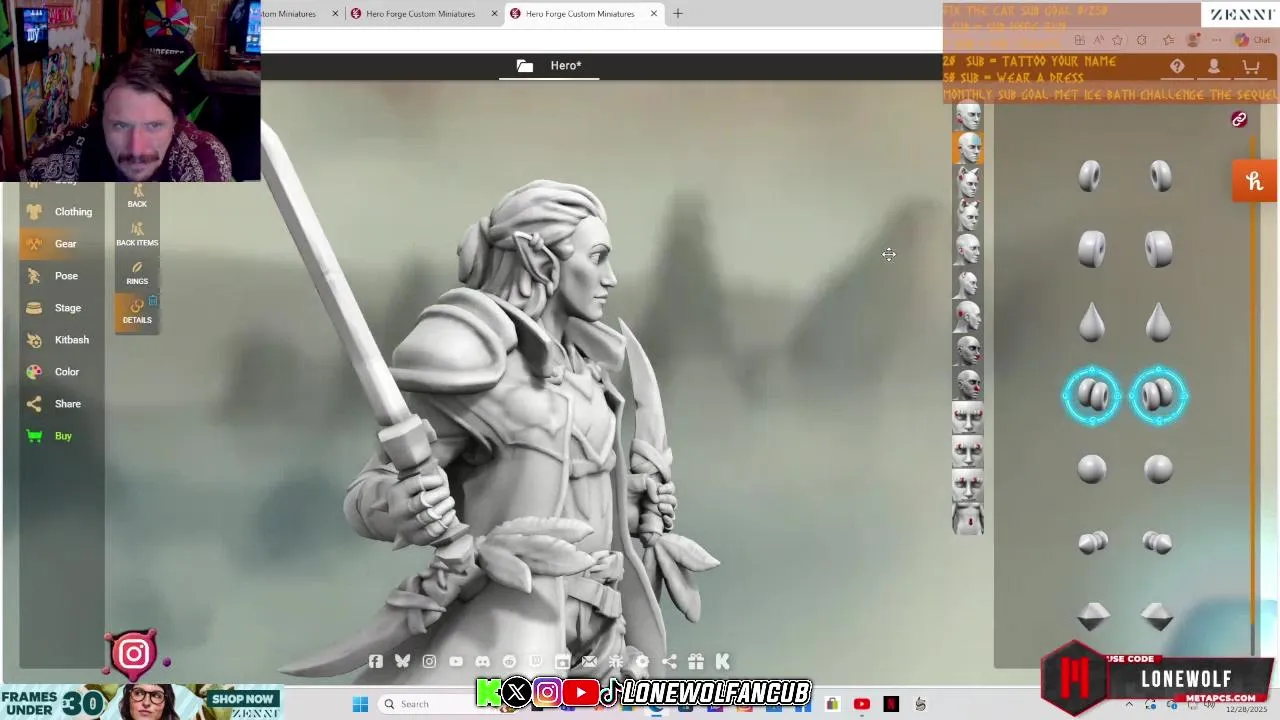
Task: Open the Stage category
Action: click(60, 308)
